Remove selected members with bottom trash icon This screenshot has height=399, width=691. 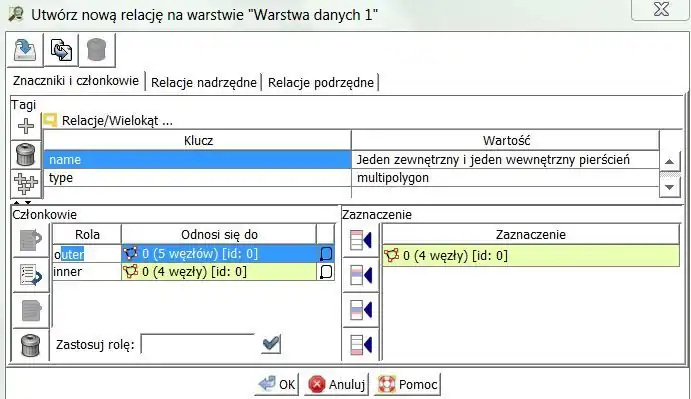tap(30, 345)
